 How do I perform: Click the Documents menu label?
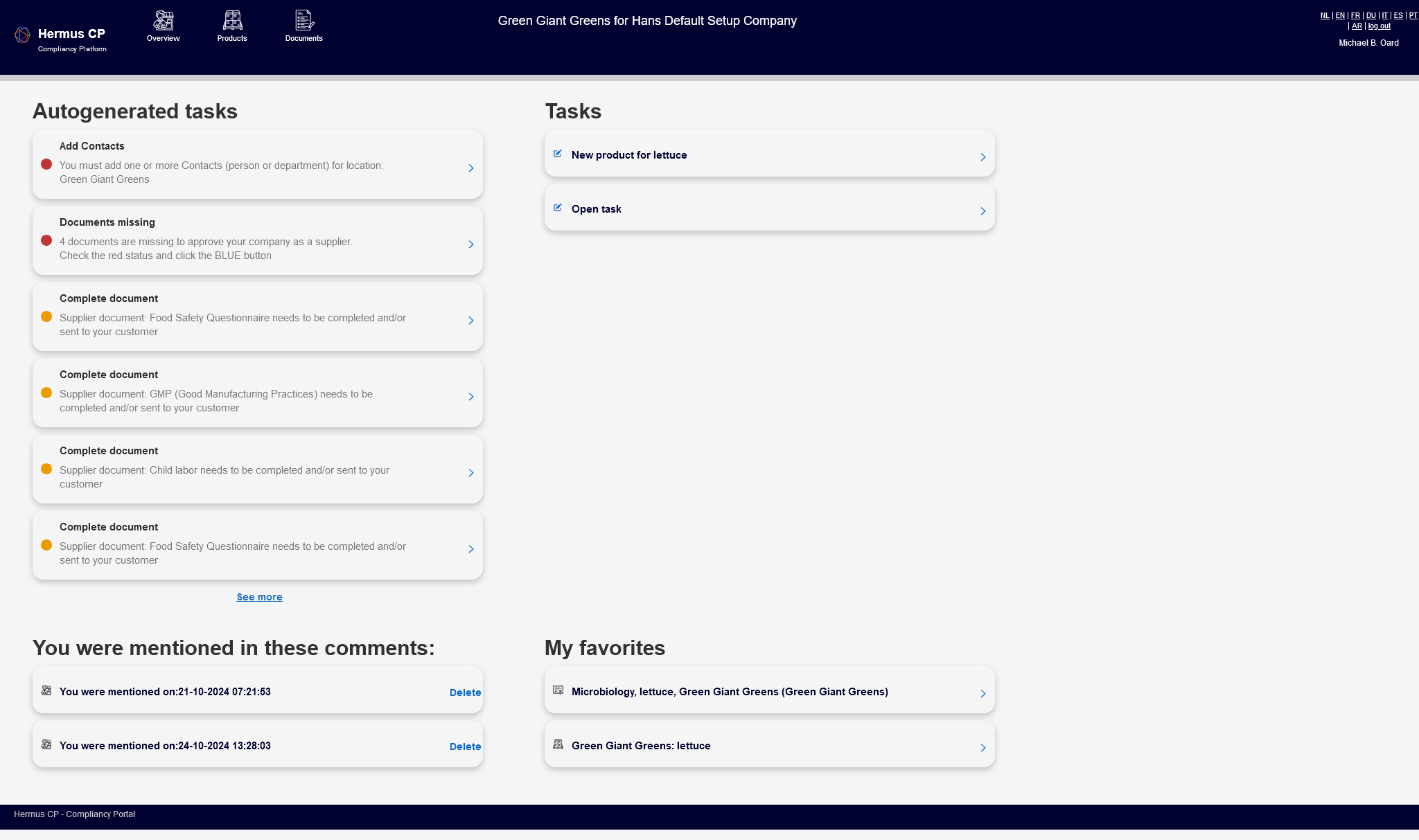[x=304, y=38]
